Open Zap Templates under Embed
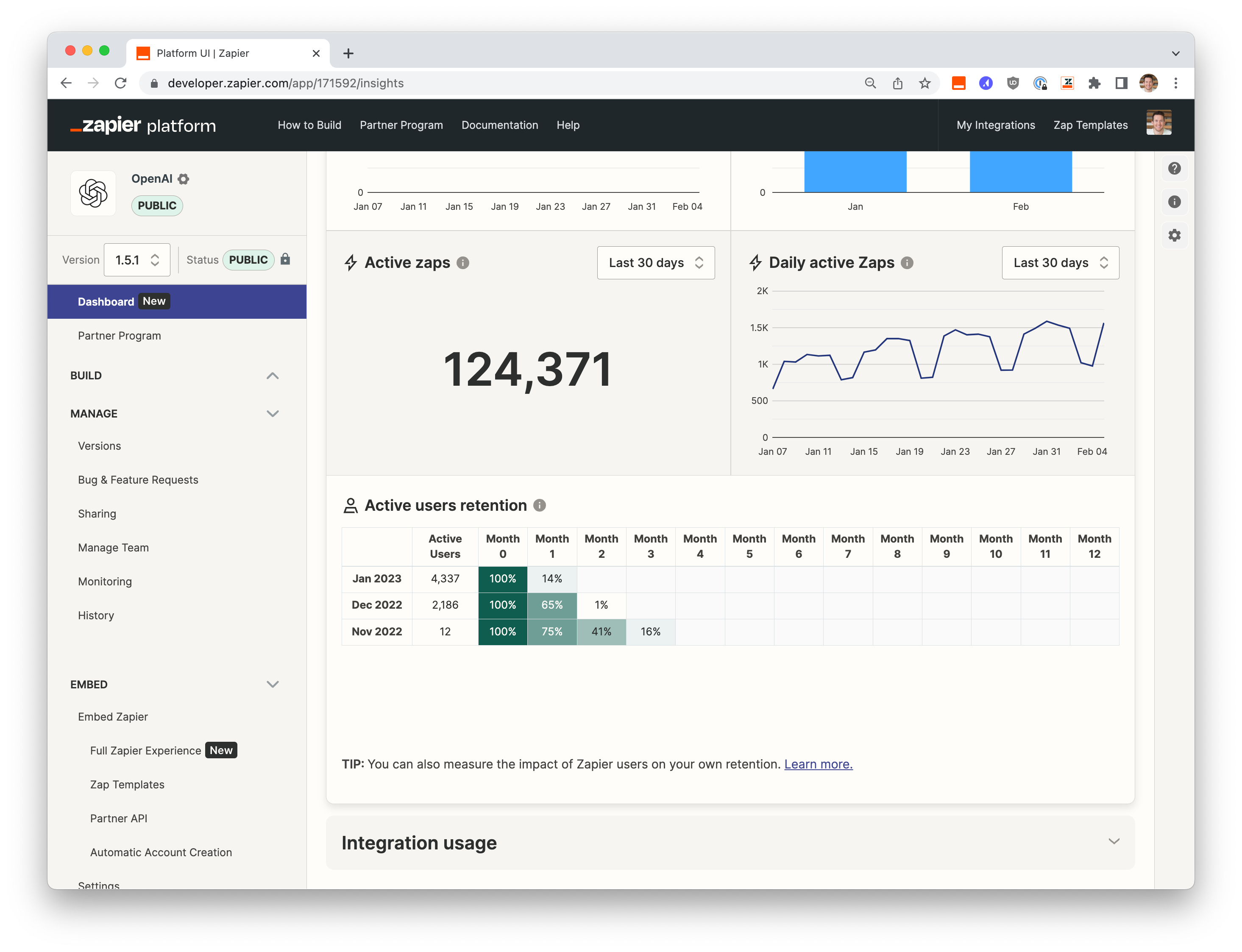Image resolution: width=1242 pixels, height=952 pixels. (x=127, y=784)
